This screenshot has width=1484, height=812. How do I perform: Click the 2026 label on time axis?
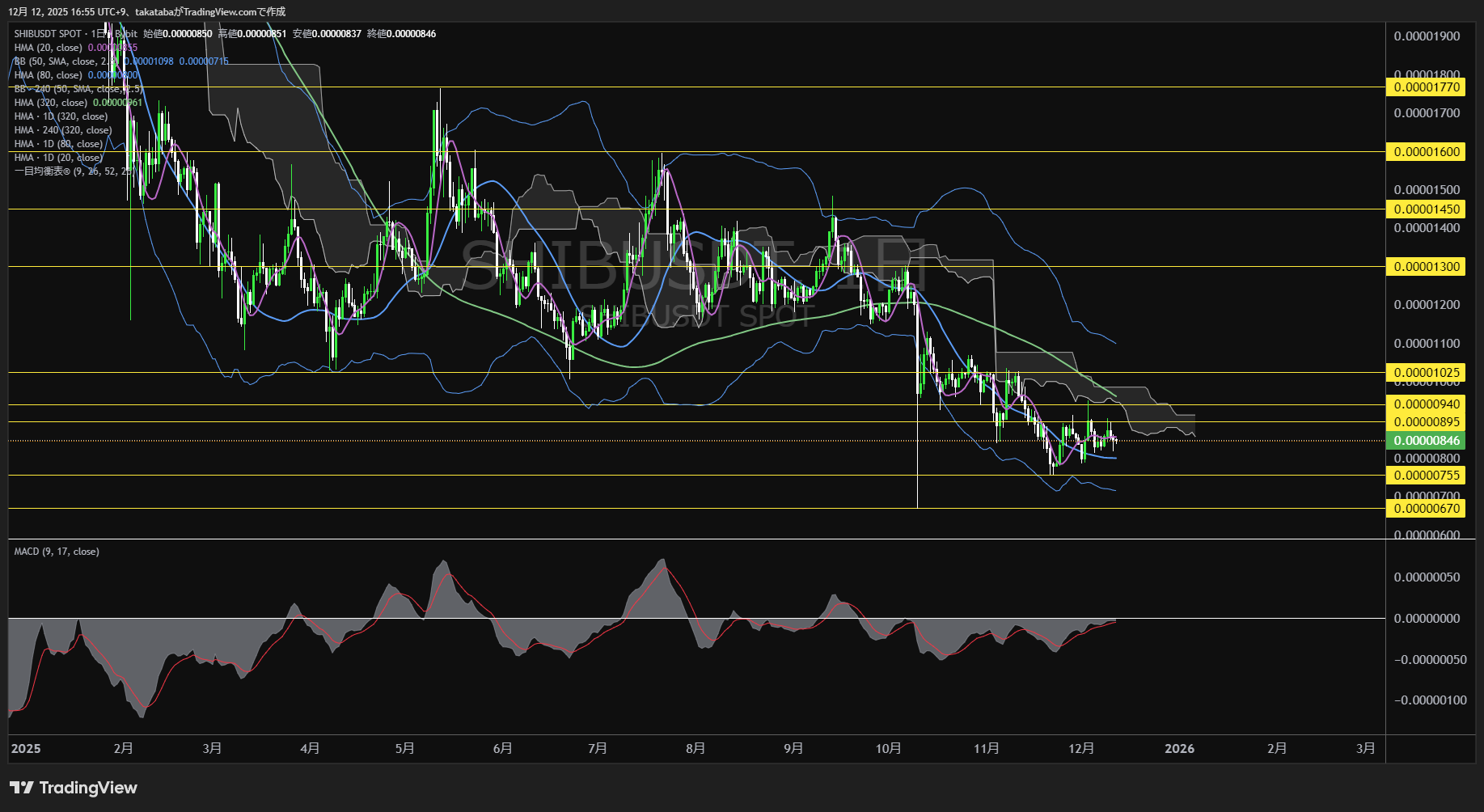(1179, 749)
